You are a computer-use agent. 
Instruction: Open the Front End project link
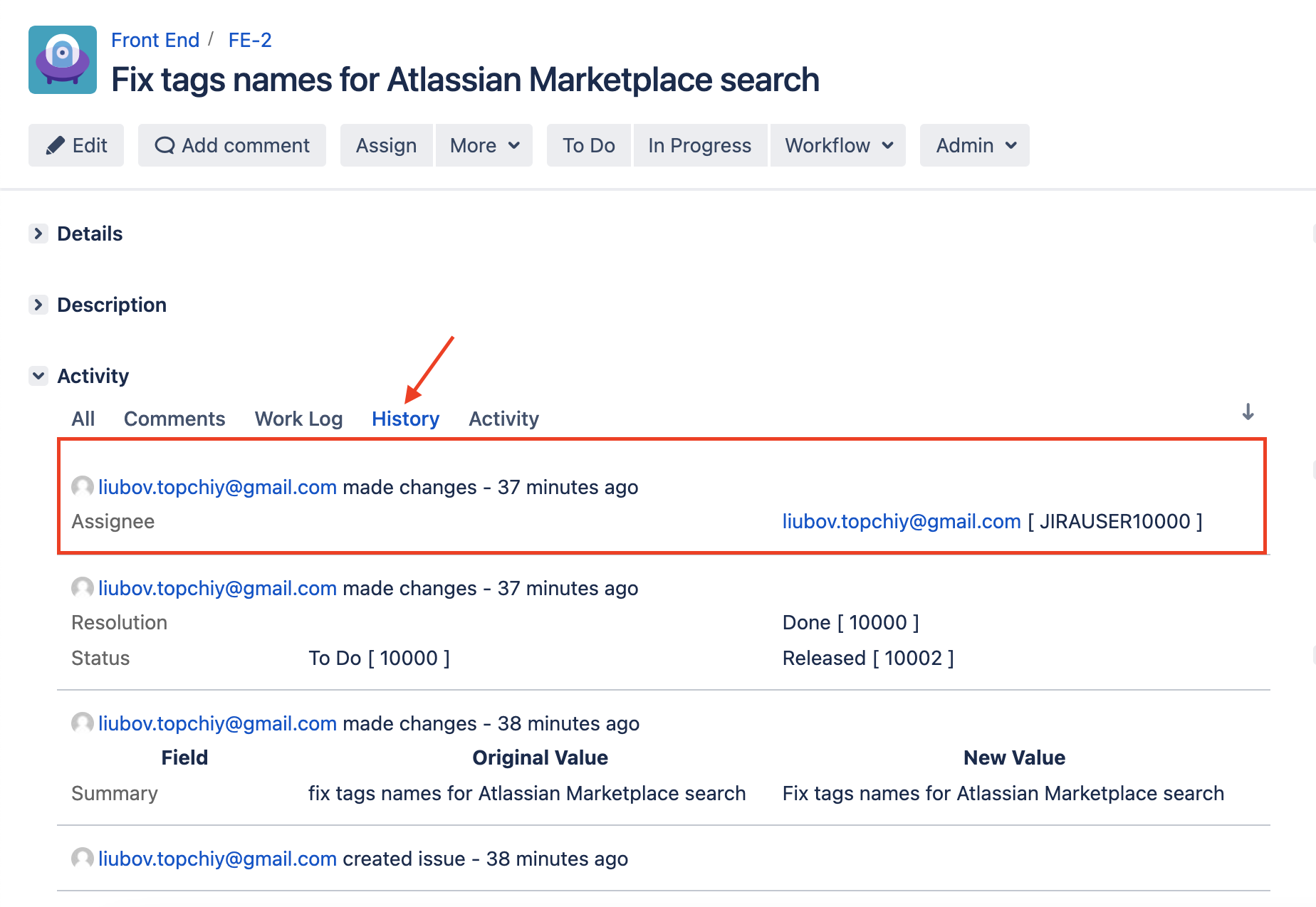tap(155, 40)
